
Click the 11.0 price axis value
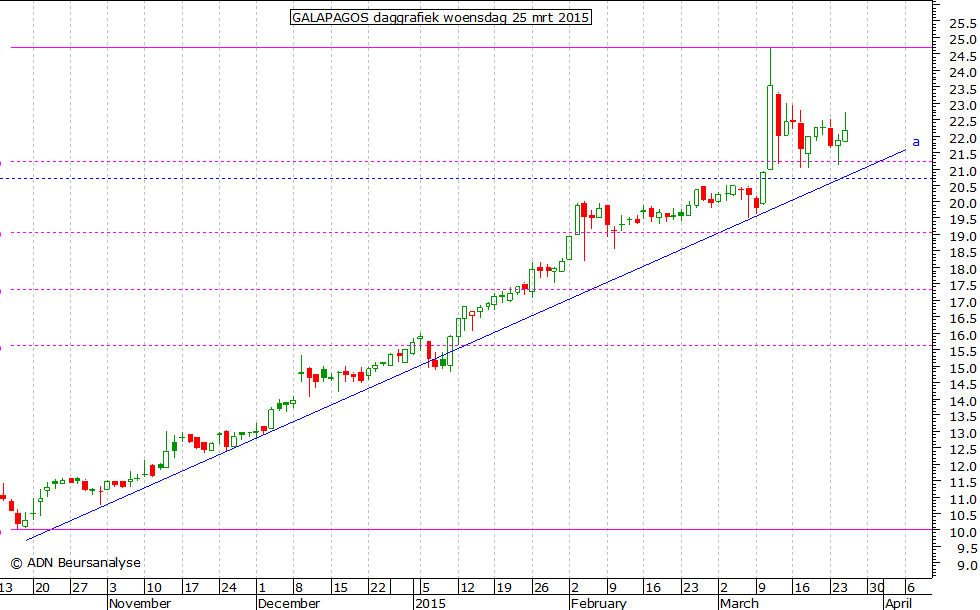point(962,500)
